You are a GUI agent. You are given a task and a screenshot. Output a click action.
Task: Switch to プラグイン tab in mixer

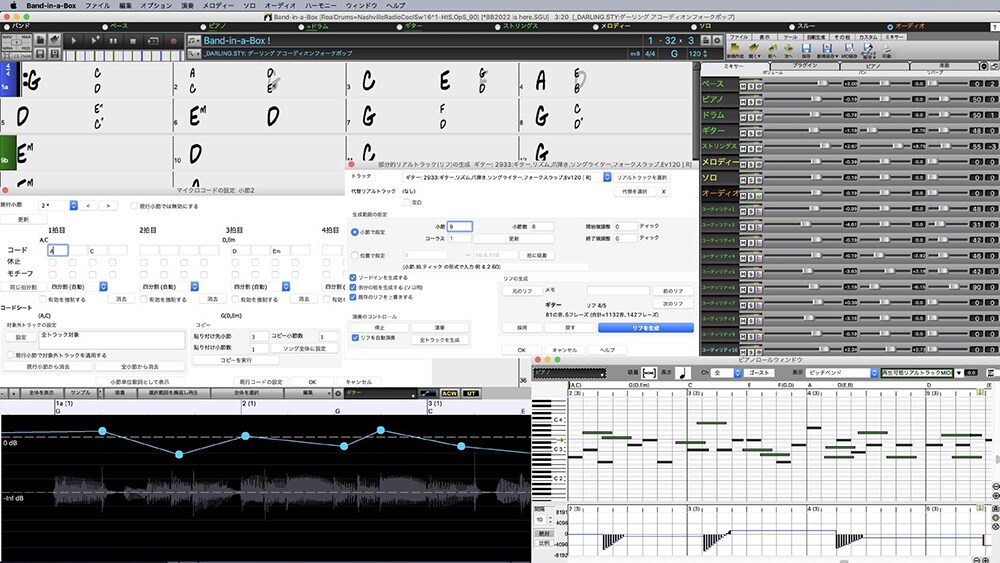805,66
